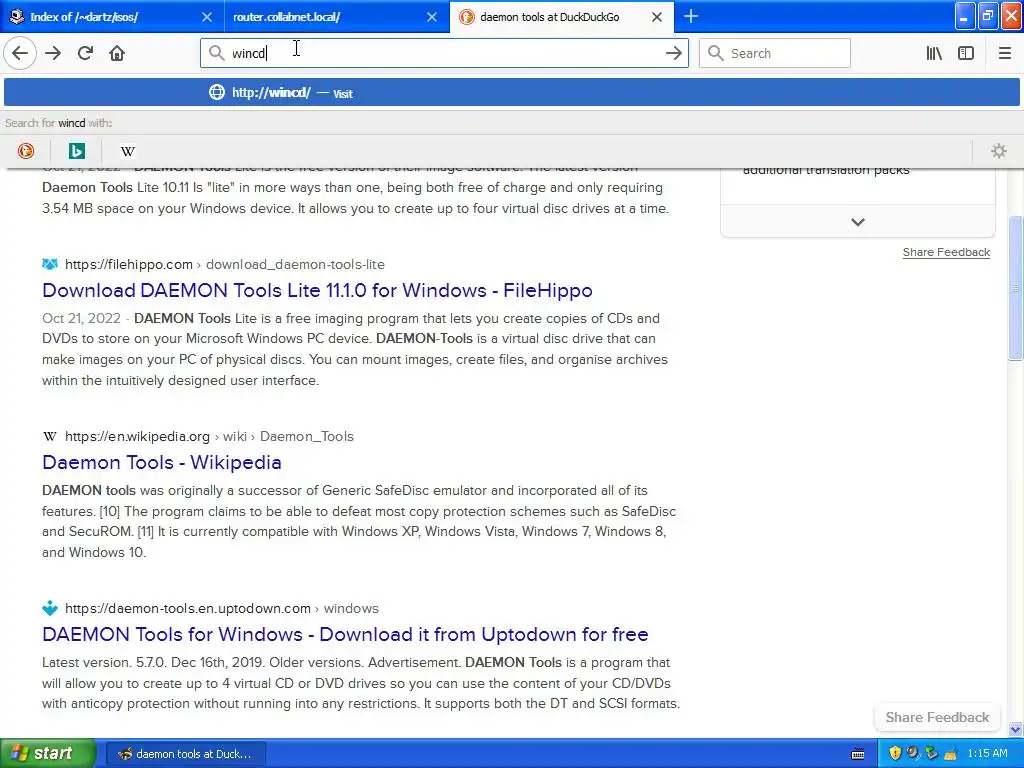The image size is (1024, 768).
Task: Select the daemon tools taskbar button
Action: (186, 754)
